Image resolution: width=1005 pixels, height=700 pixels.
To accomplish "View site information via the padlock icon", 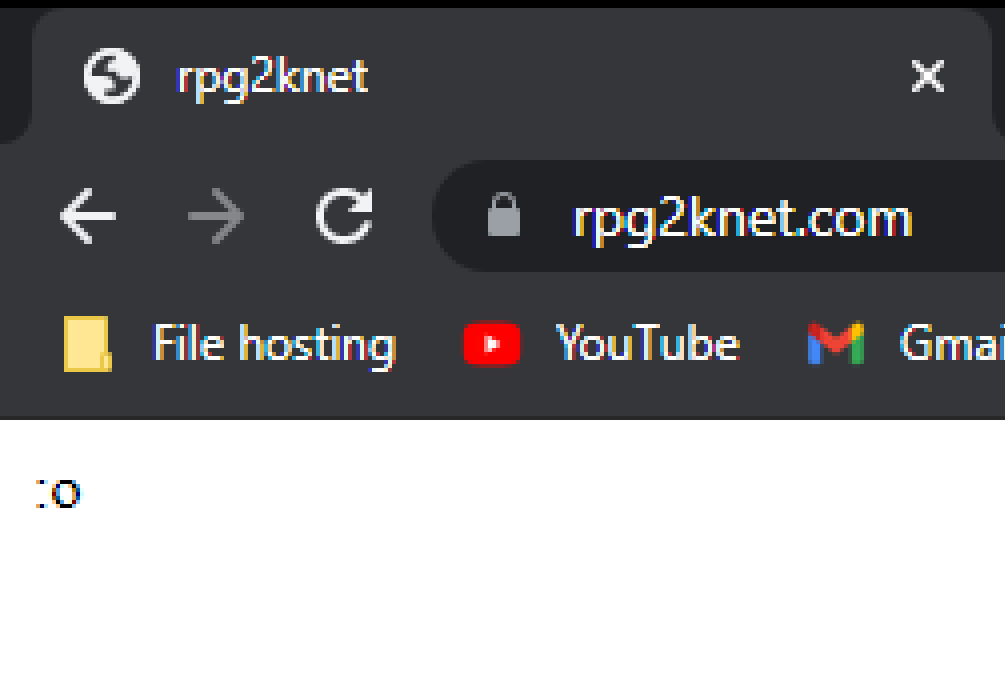I will click(504, 215).
